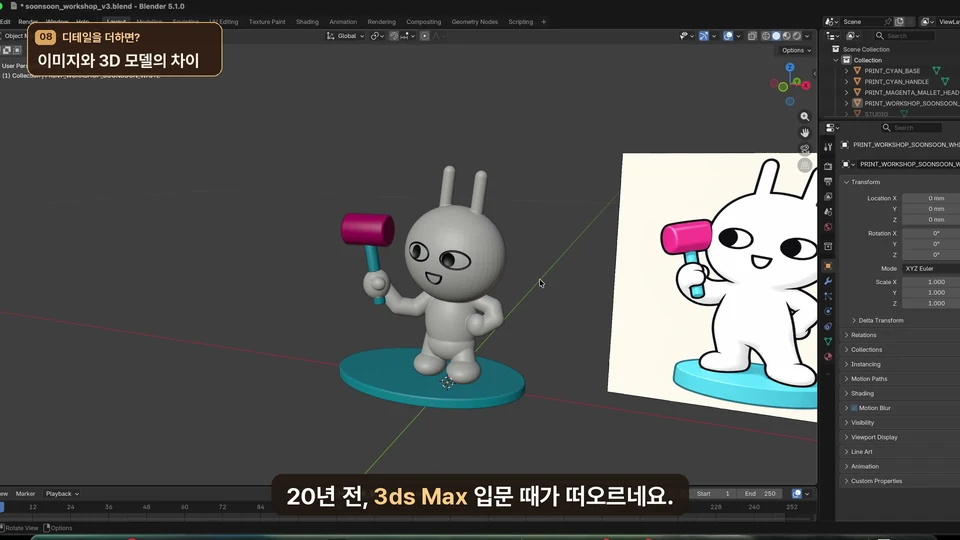Open the Global transform orientation dropdown

pyautogui.click(x=345, y=36)
